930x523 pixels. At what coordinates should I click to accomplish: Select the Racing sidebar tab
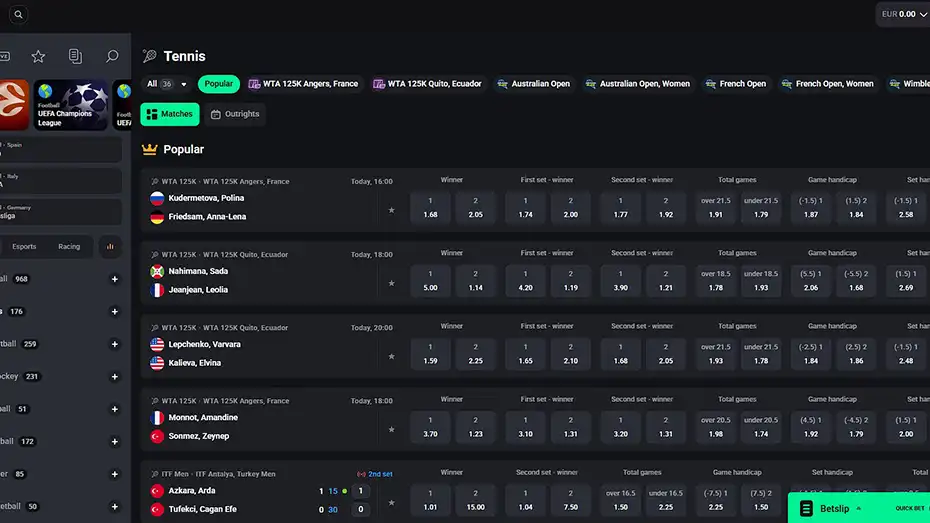69,246
